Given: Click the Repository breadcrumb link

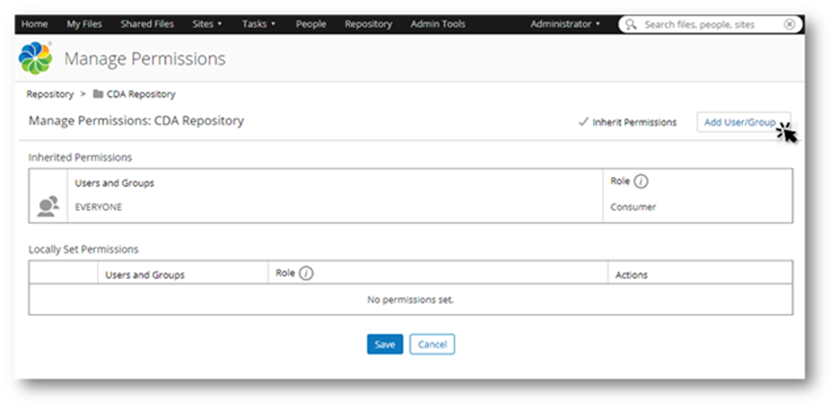Looking at the screenshot, I should click(x=50, y=95).
